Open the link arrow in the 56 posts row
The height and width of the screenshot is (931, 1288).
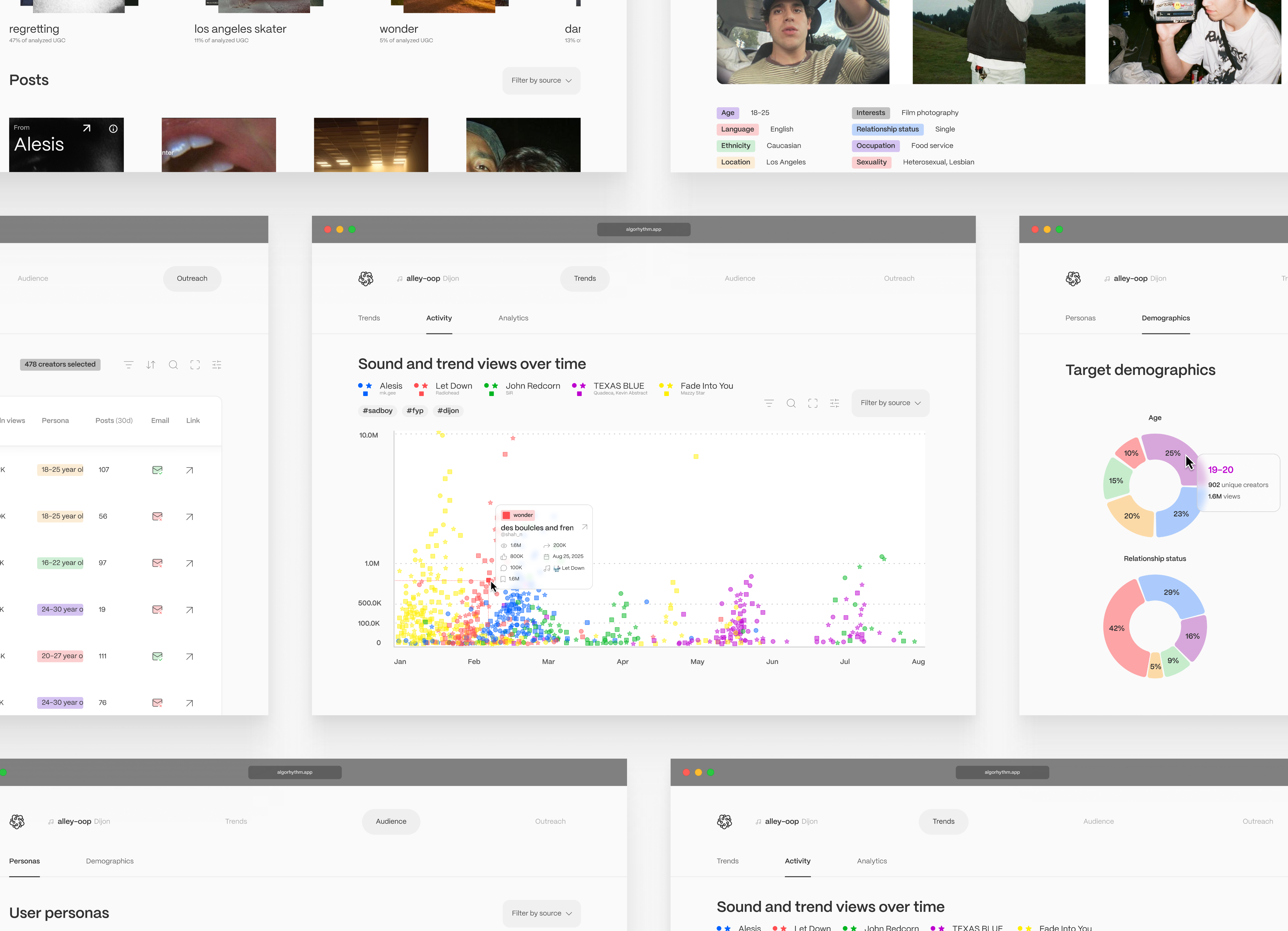190,517
